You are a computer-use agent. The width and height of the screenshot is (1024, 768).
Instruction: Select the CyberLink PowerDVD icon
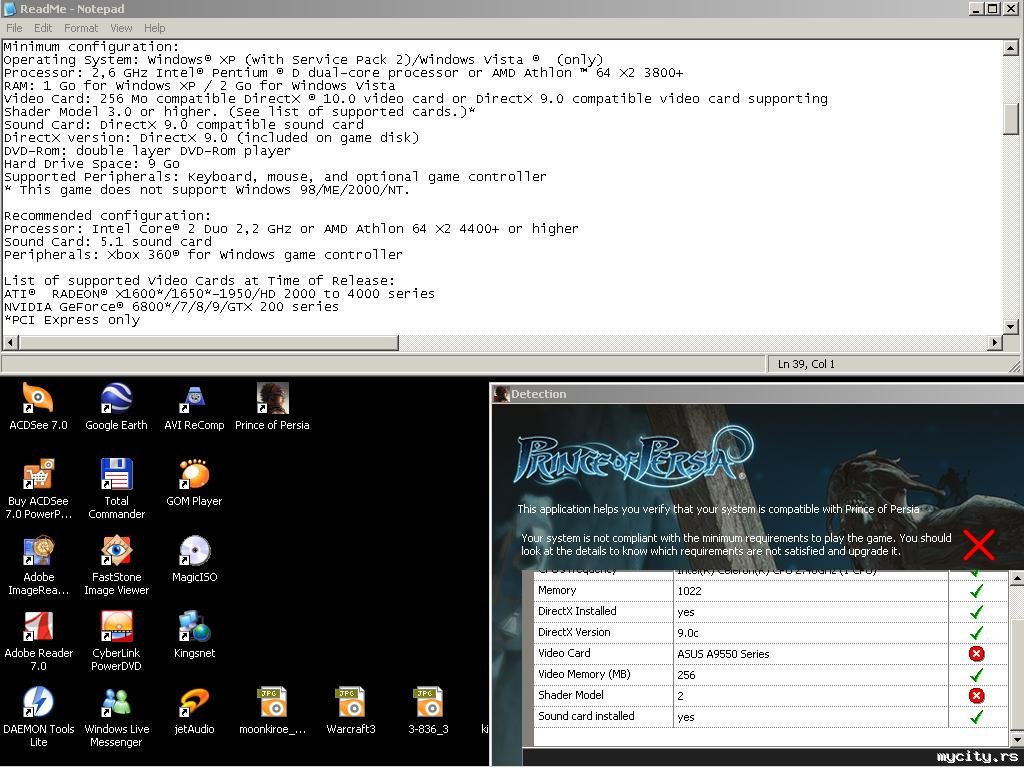pos(116,626)
